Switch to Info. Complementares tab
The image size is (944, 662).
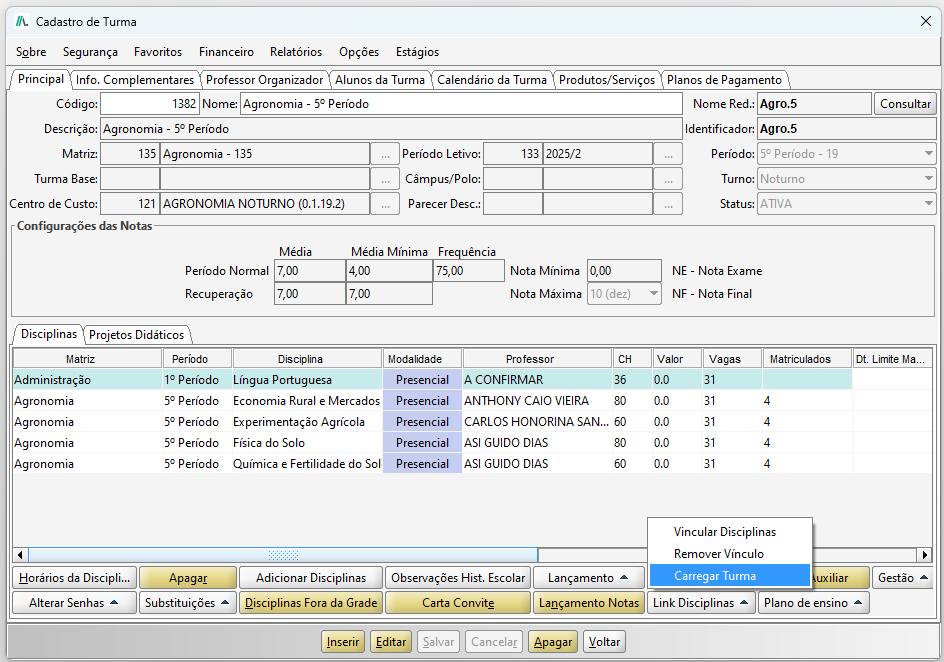(x=135, y=79)
